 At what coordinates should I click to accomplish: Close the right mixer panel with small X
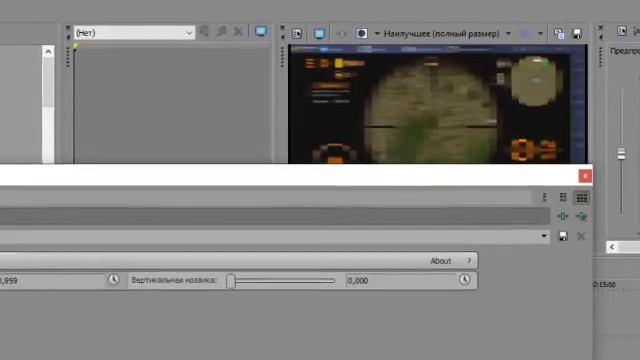[600, 28]
